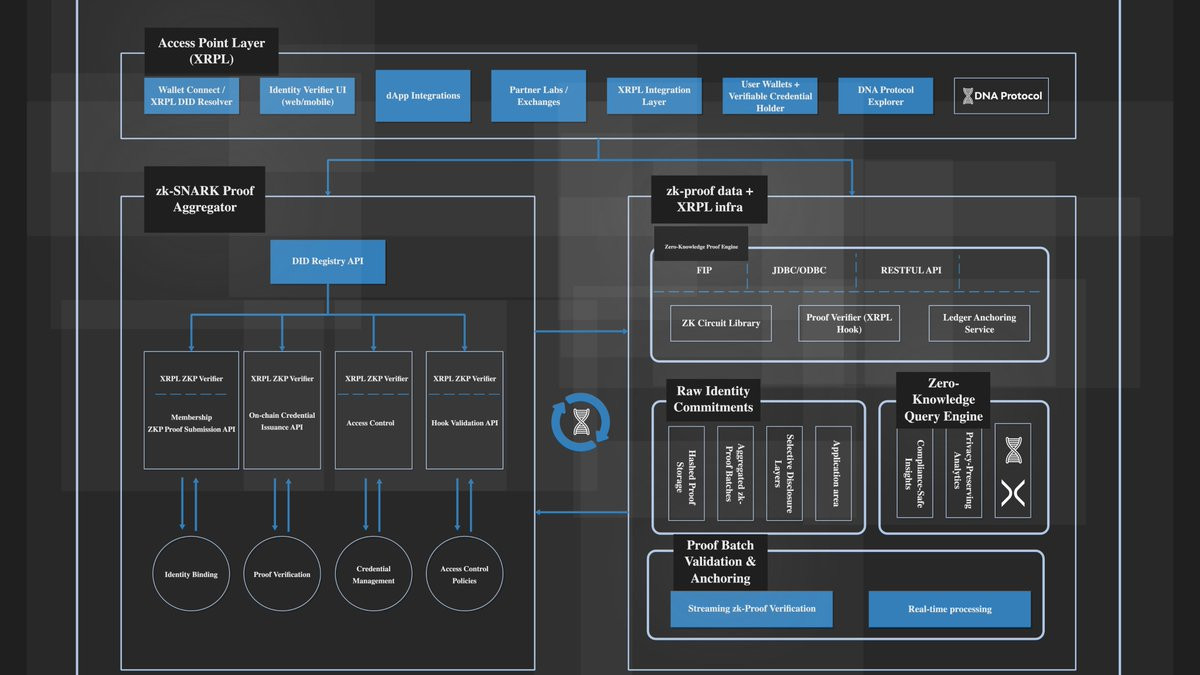Screen dimensions: 1200x675
Task: Select the Real-time processing block
Action: [949, 608]
